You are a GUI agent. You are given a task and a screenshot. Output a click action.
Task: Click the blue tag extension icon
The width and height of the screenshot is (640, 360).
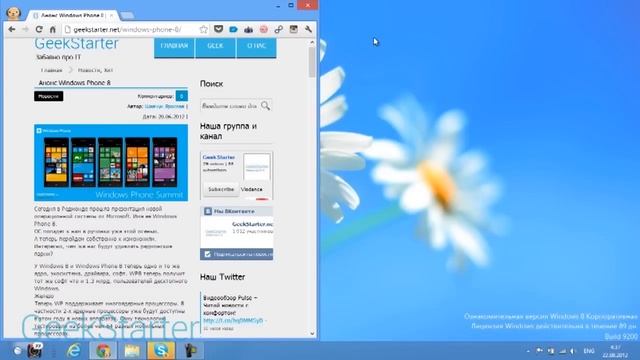point(233,29)
